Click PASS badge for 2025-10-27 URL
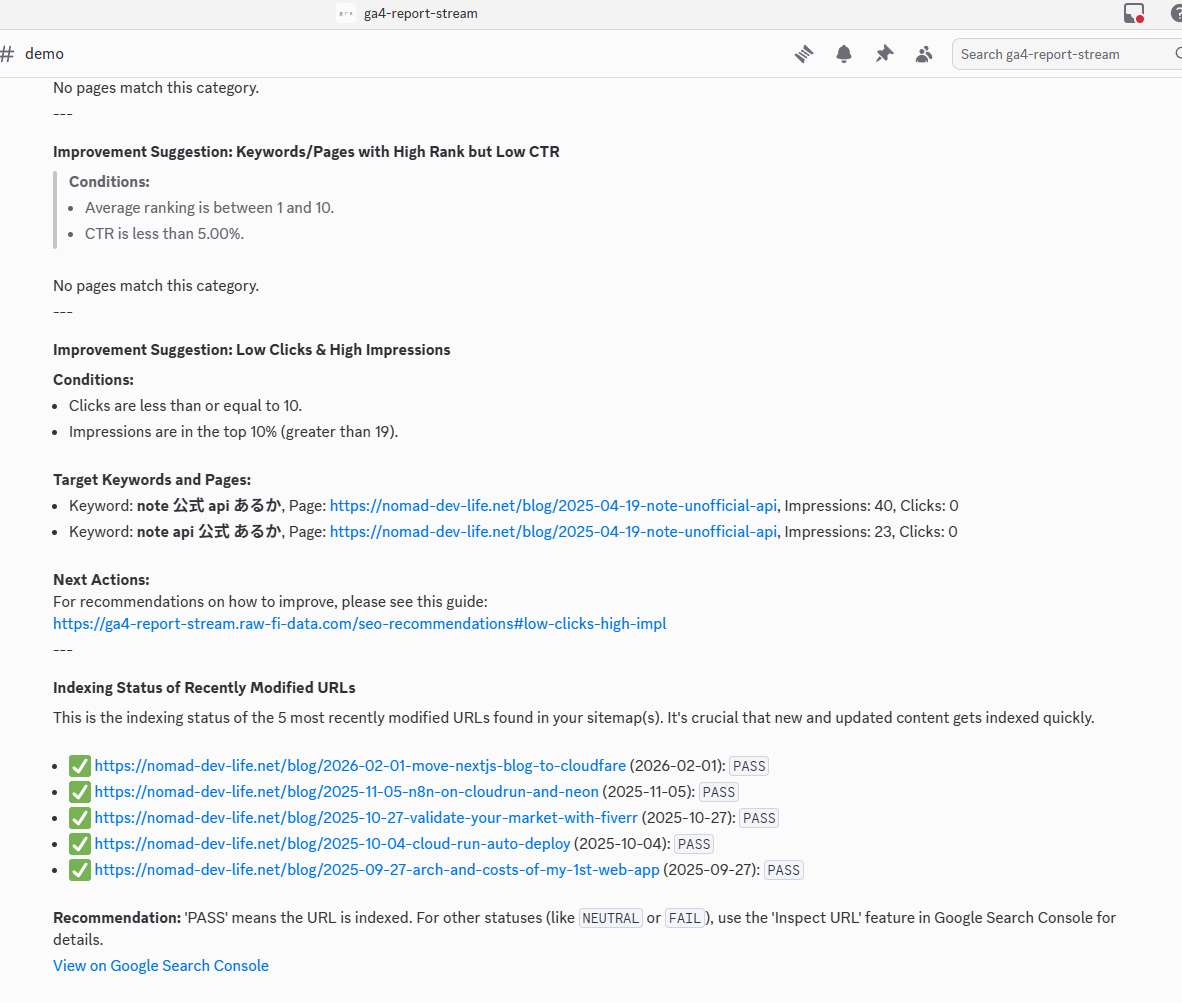This screenshot has width=1182, height=1003. 759,818
